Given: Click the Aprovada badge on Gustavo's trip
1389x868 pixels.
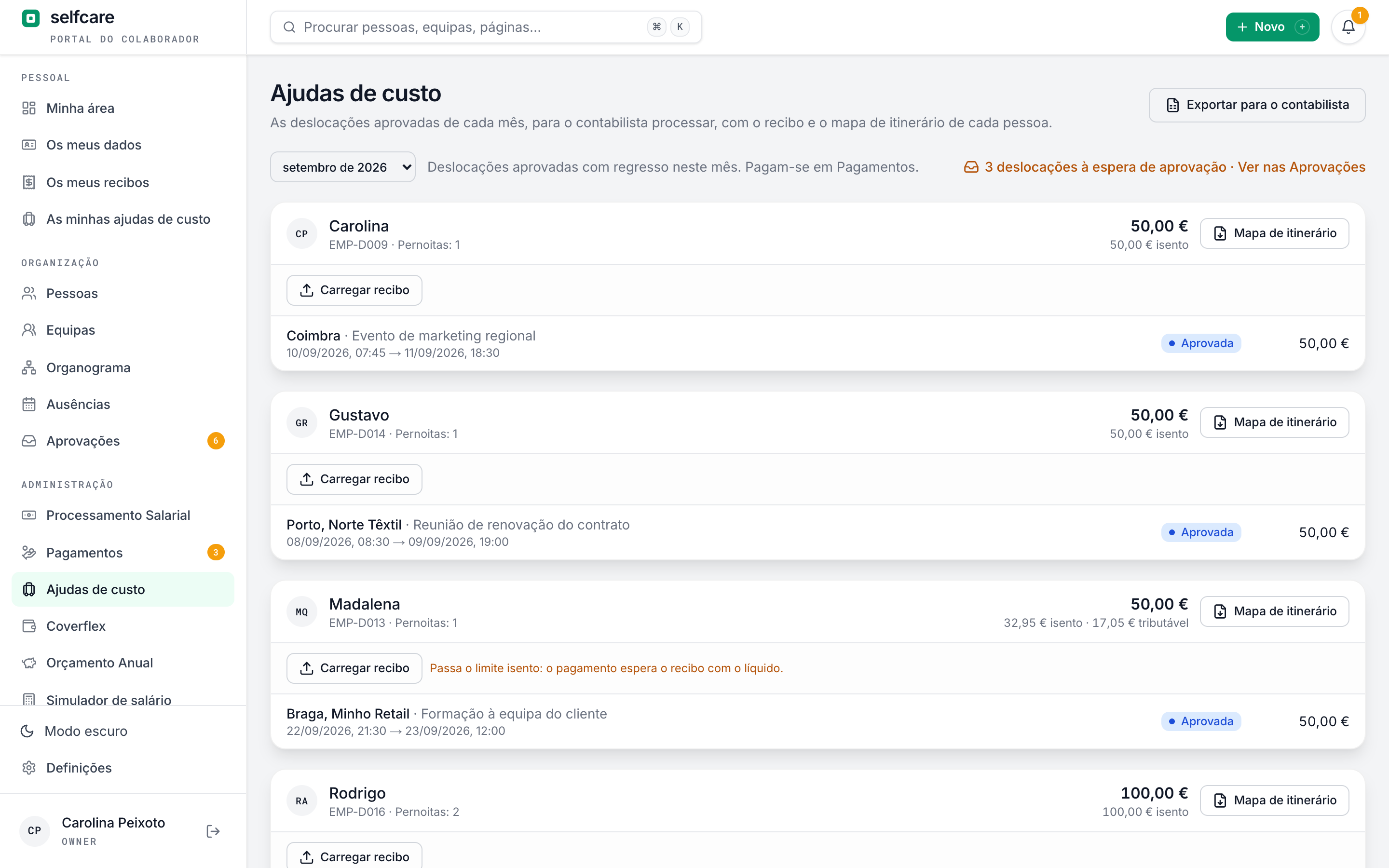Looking at the screenshot, I should click(x=1201, y=532).
